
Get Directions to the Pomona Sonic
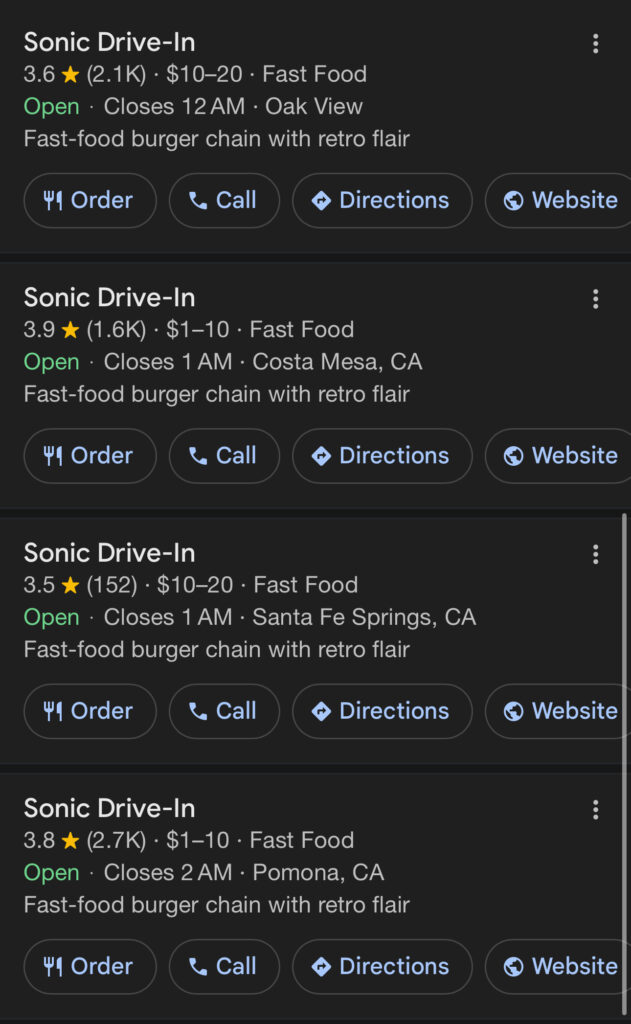click(381, 966)
